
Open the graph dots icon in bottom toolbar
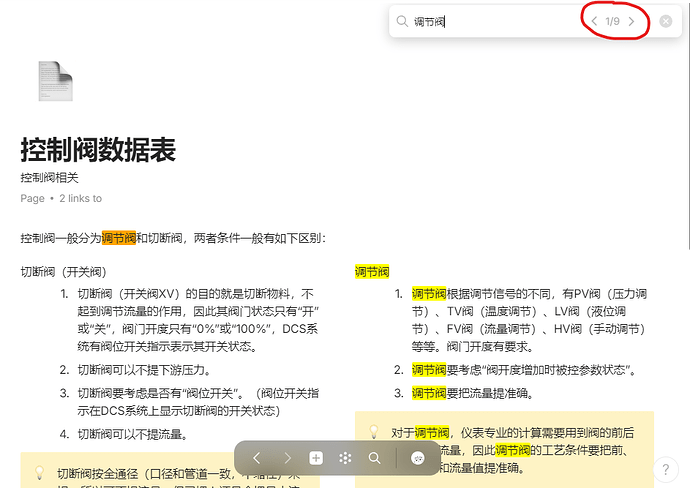tap(345, 458)
